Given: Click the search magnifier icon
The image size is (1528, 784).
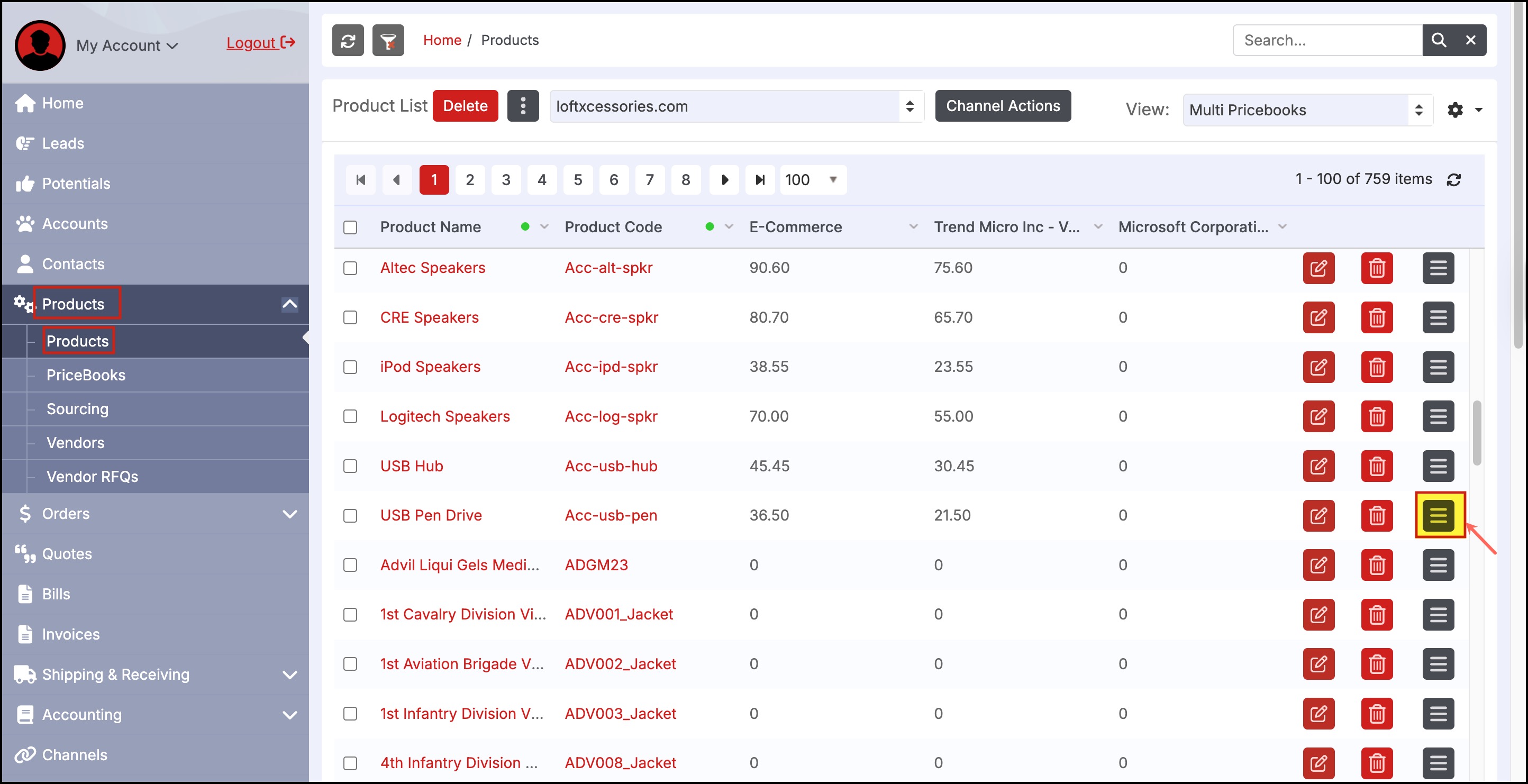Looking at the screenshot, I should coord(1439,40).
